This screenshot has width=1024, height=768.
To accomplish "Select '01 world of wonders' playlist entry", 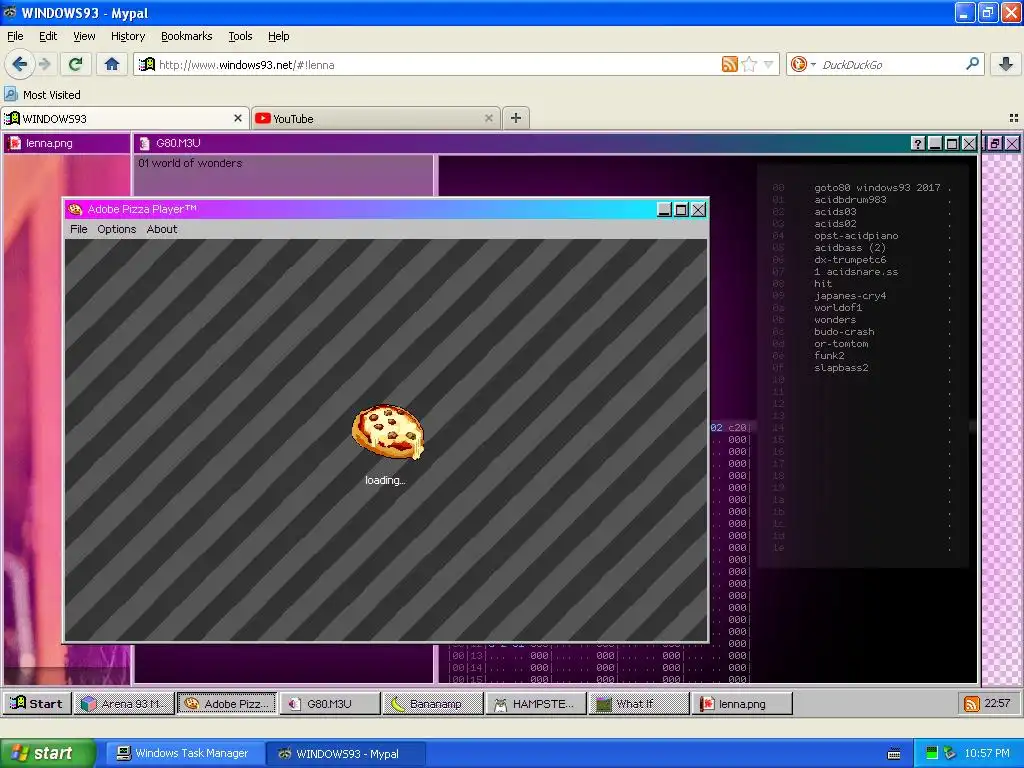I will tap(190, 163).
